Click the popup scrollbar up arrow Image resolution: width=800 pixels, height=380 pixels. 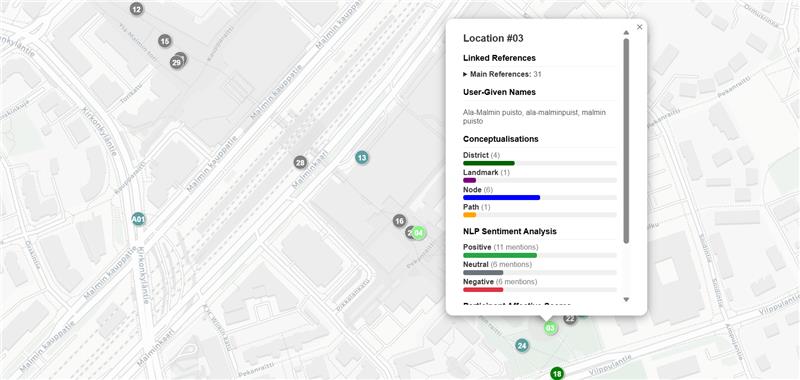click(627, 33)
